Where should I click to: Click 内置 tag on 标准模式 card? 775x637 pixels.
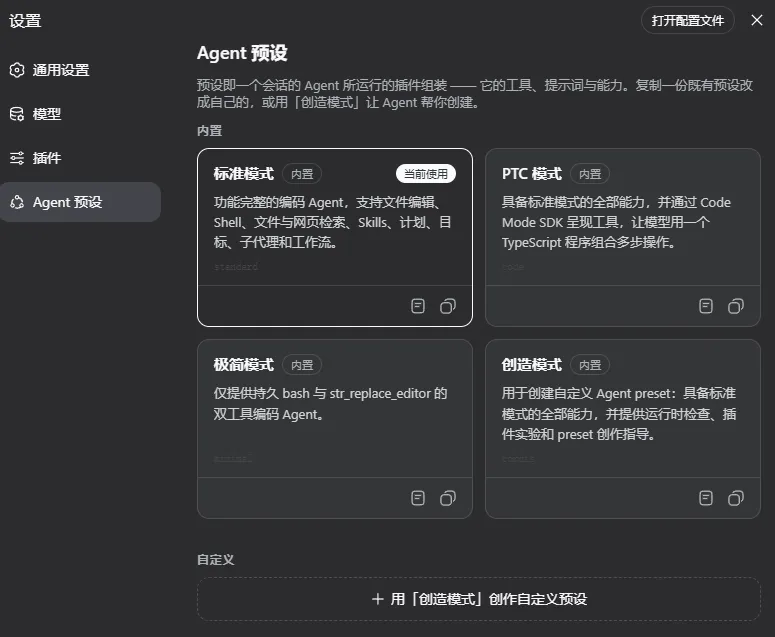(302, 174)
